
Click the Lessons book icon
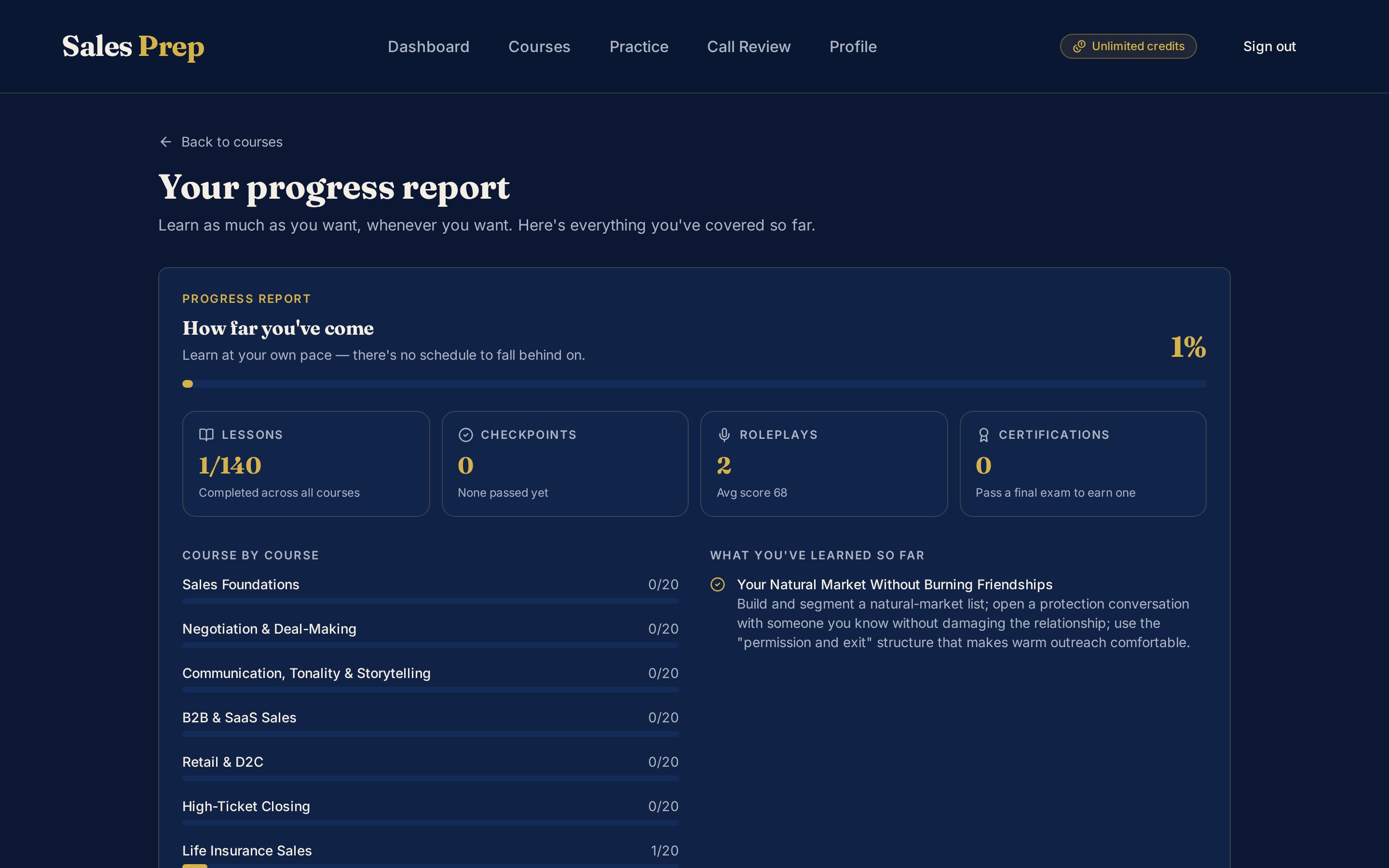pyautogui.click(x=206, y=434)
